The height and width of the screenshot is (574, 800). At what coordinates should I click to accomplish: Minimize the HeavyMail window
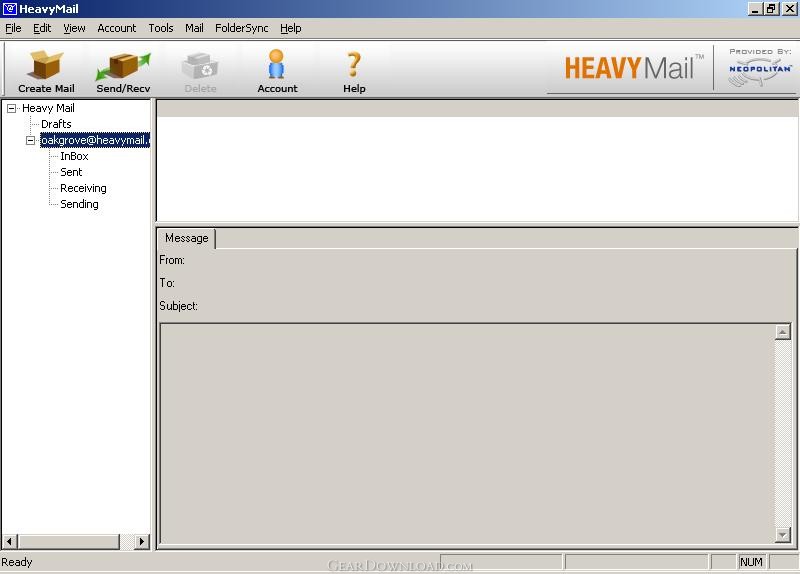tap(755, 9)
